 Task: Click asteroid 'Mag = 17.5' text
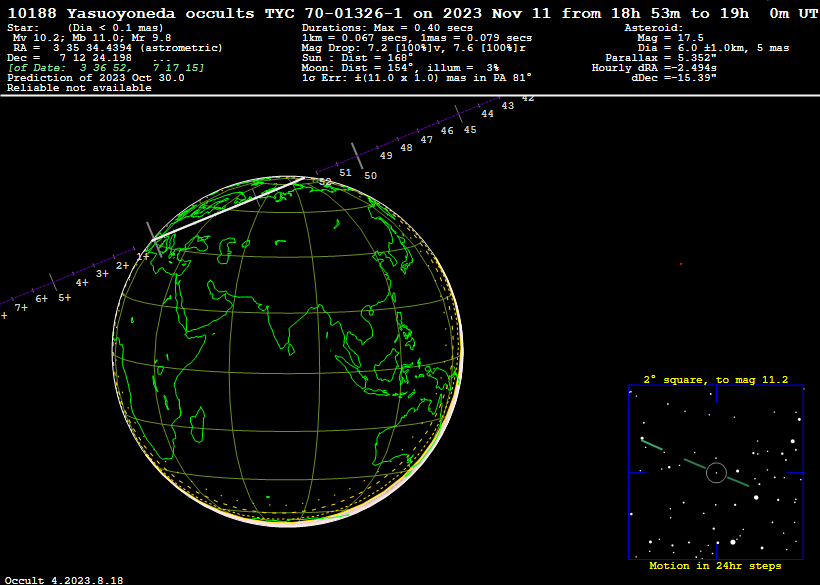(670, 38)
